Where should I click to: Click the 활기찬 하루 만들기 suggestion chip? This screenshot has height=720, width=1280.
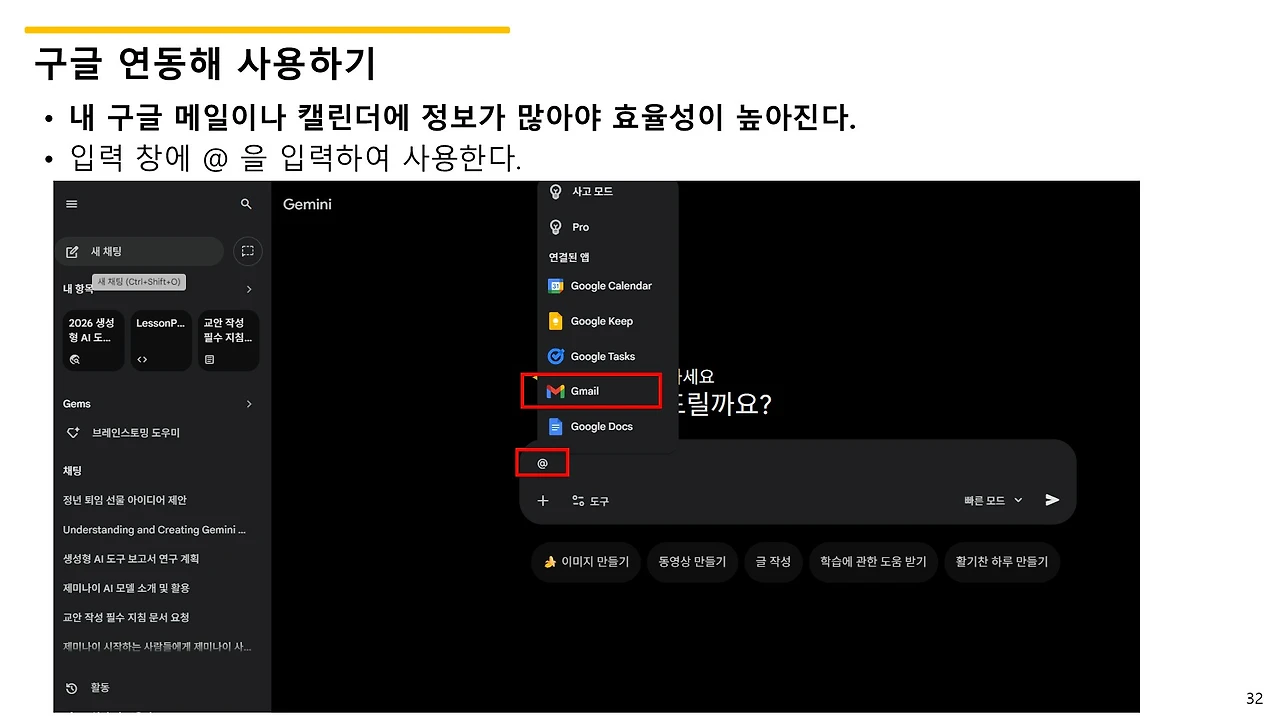(1001, 562)
